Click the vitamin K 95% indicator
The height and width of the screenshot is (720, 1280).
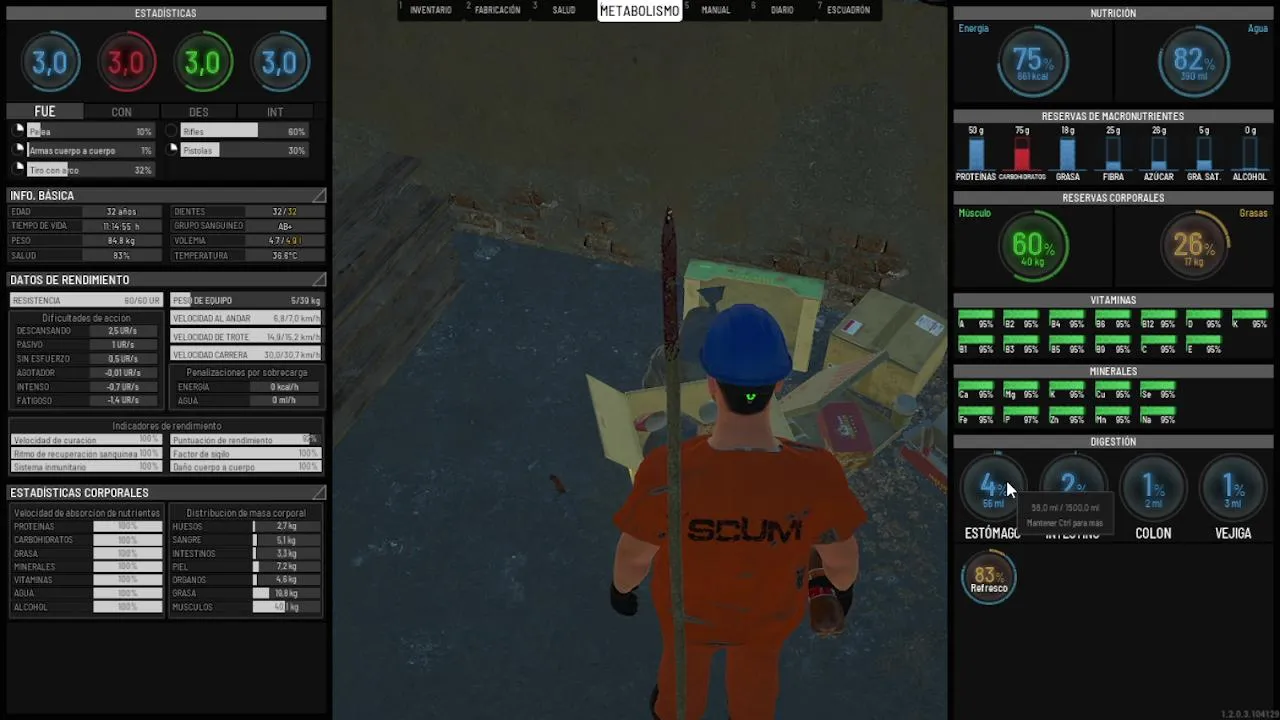point(1250,320)
